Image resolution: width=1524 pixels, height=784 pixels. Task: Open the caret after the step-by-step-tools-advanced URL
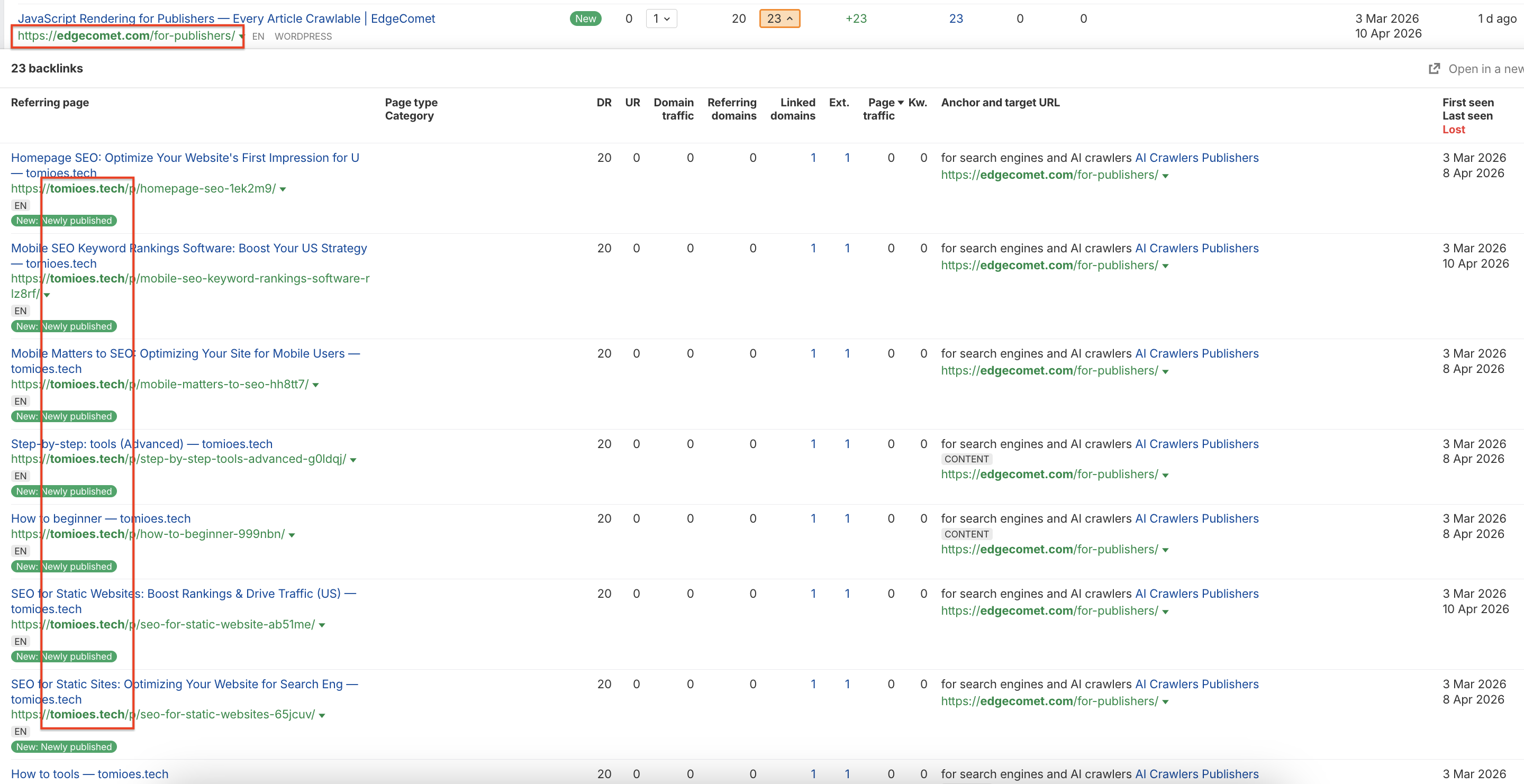coord(353,460)
